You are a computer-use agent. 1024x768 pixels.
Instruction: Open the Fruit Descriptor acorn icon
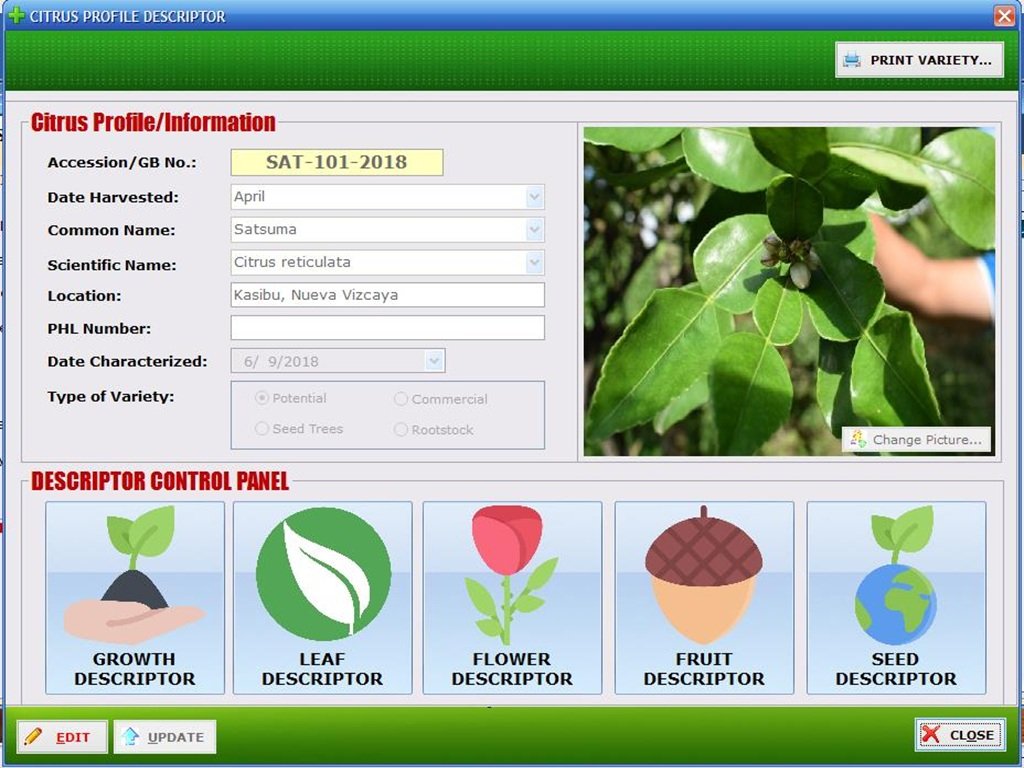[x=704, y=597]
